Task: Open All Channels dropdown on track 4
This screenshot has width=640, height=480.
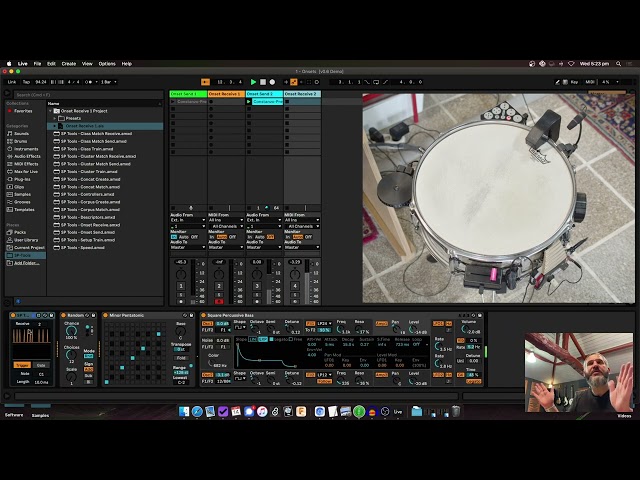Action: 302,226
